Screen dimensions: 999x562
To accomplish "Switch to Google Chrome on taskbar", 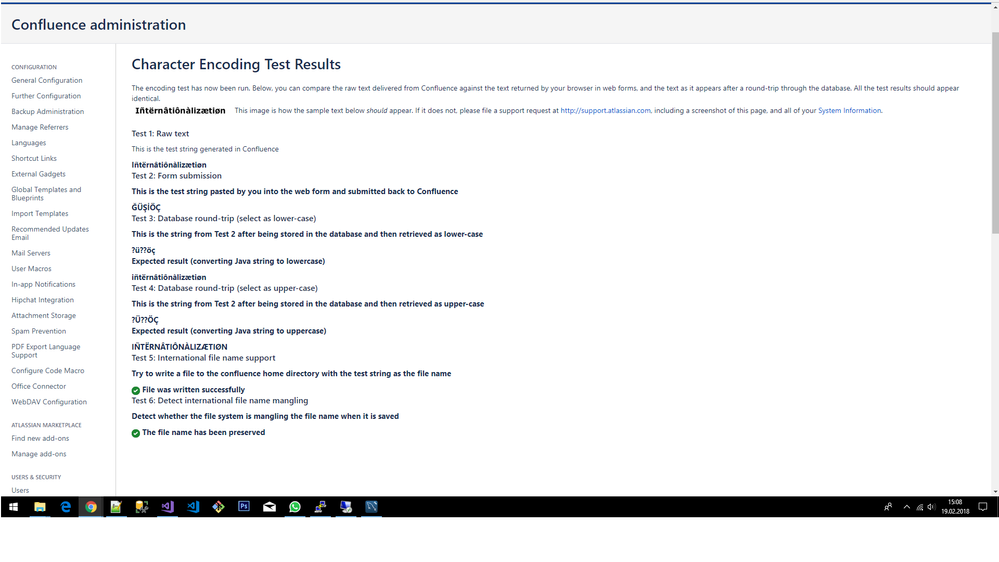I will coord(90,507).
